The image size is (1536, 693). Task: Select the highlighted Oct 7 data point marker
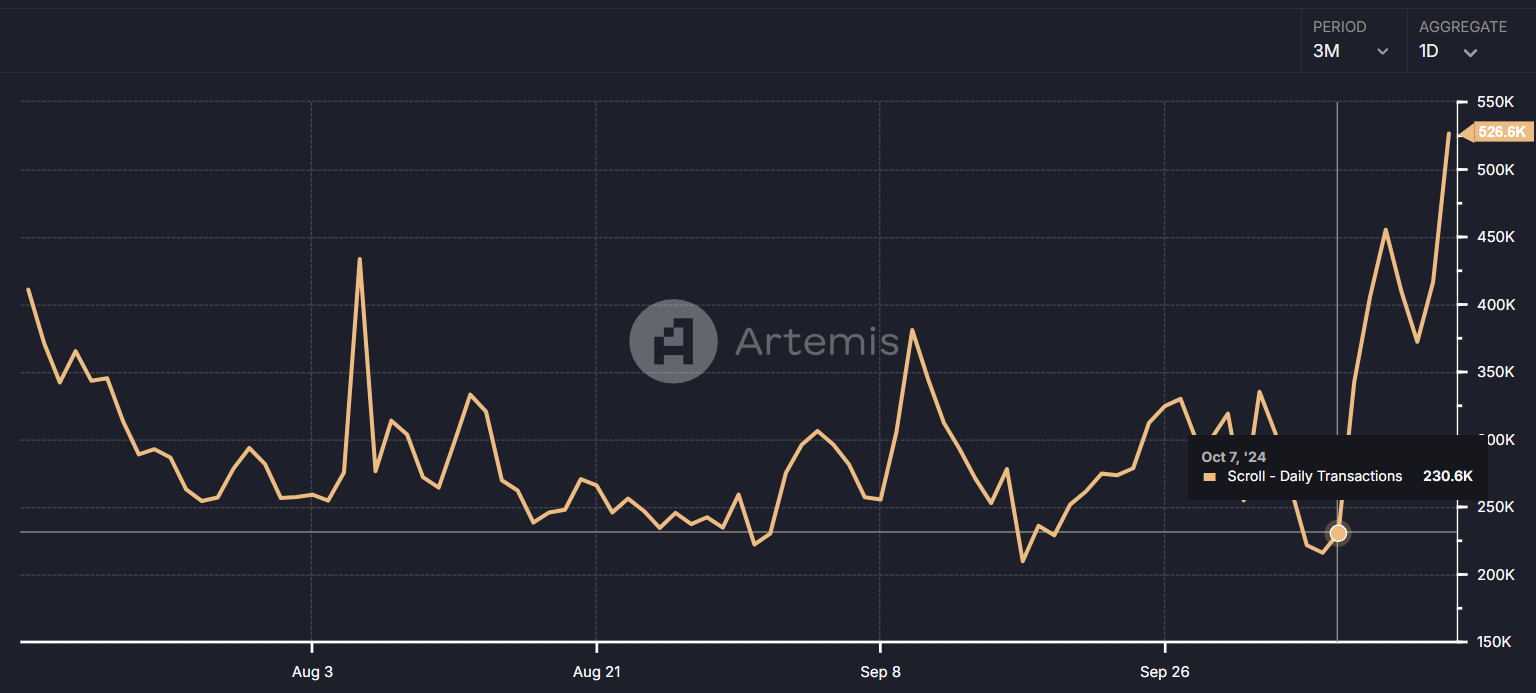pyautogui.click(x=1338, y=533)
